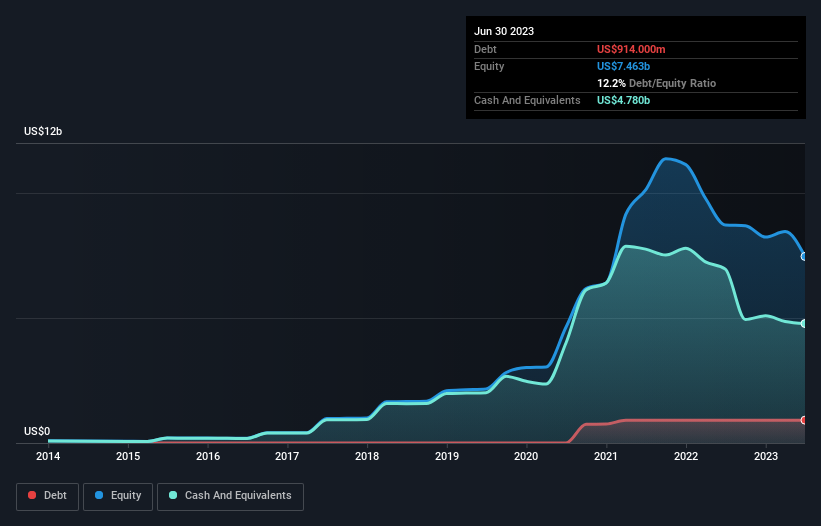Click the blue Equity endpoint marker

pyautogui.click(x=804, y=256)
